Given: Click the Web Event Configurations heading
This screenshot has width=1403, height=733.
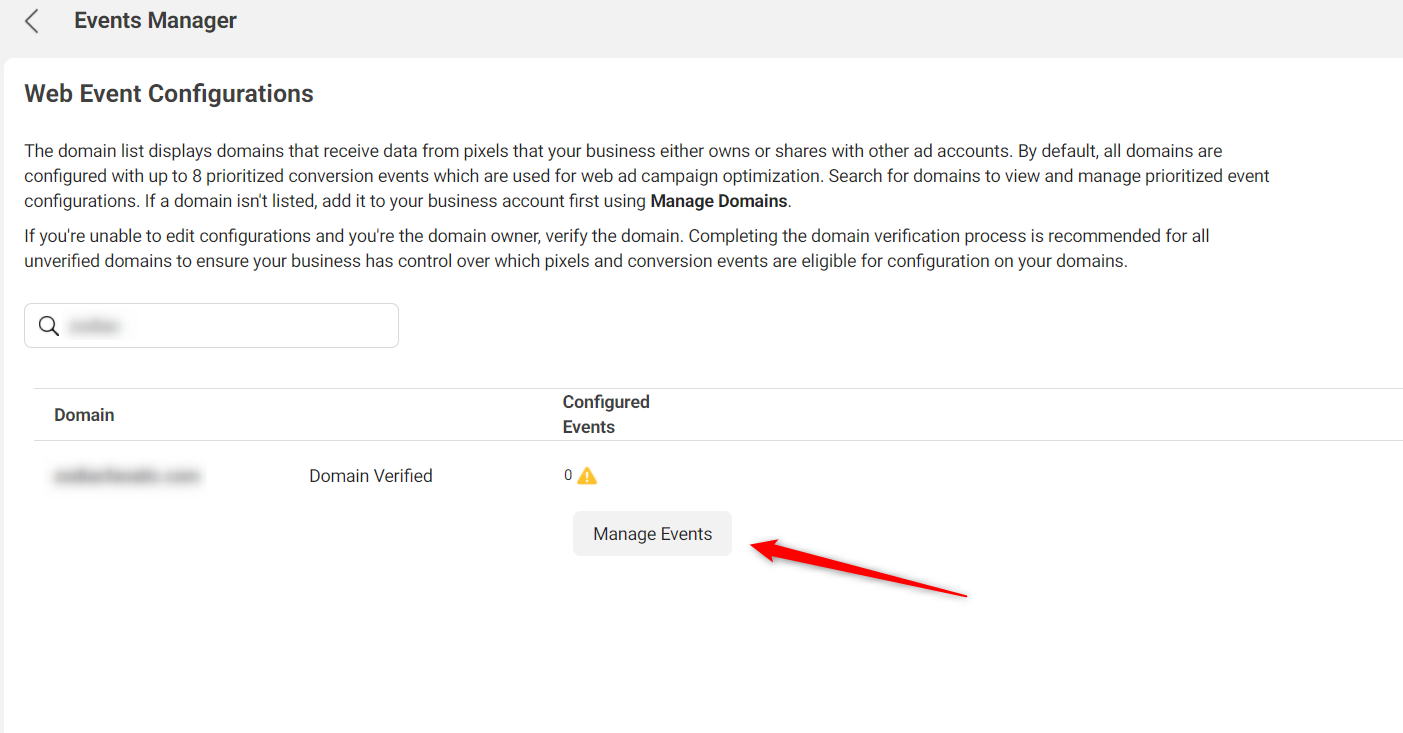Looking at the screenshot, I should (x=169, y=94).
